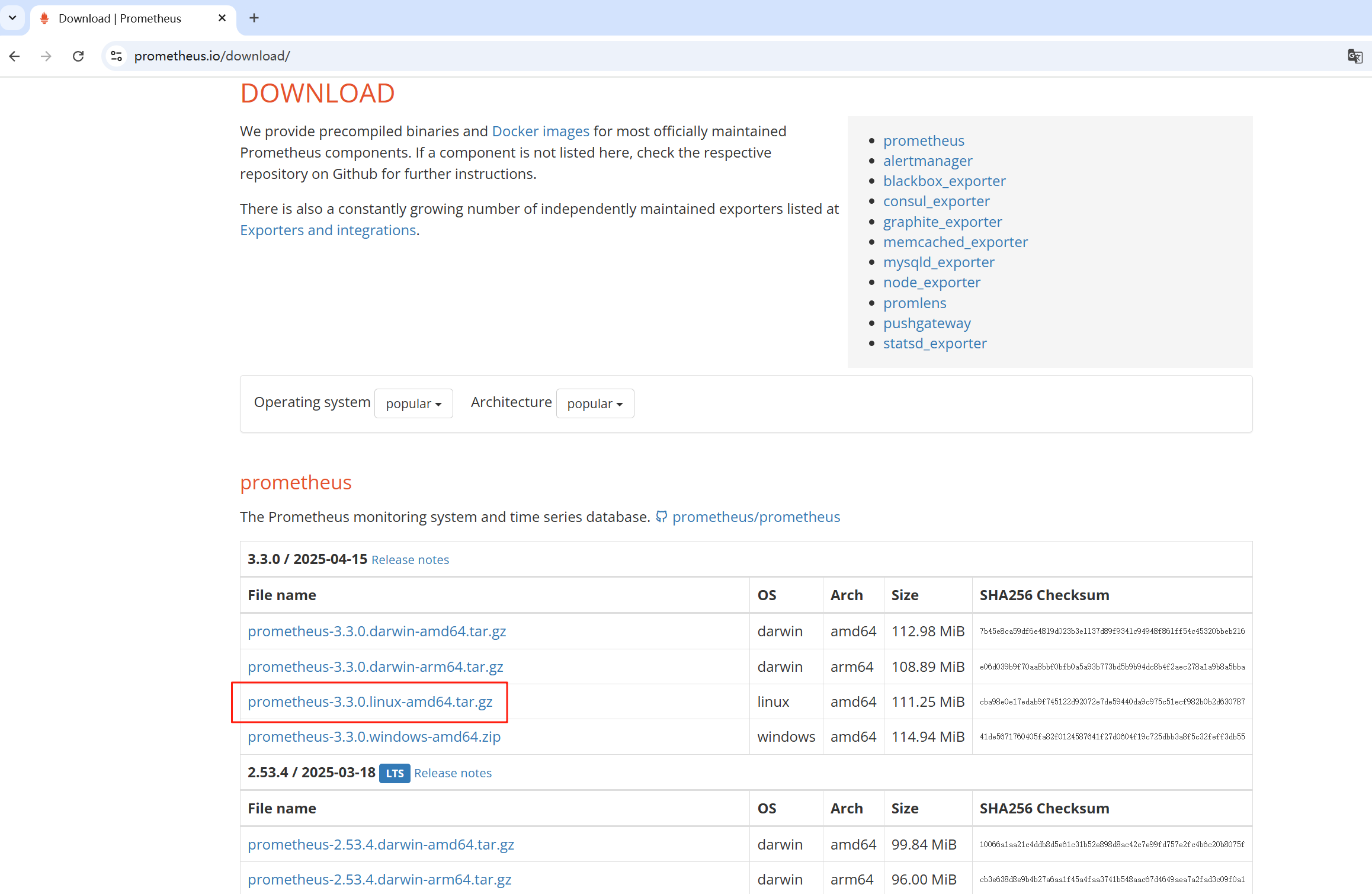The image size is (1372, 894).
Task: Open a new tab with plus icon
Action: (x=254, y=18)
